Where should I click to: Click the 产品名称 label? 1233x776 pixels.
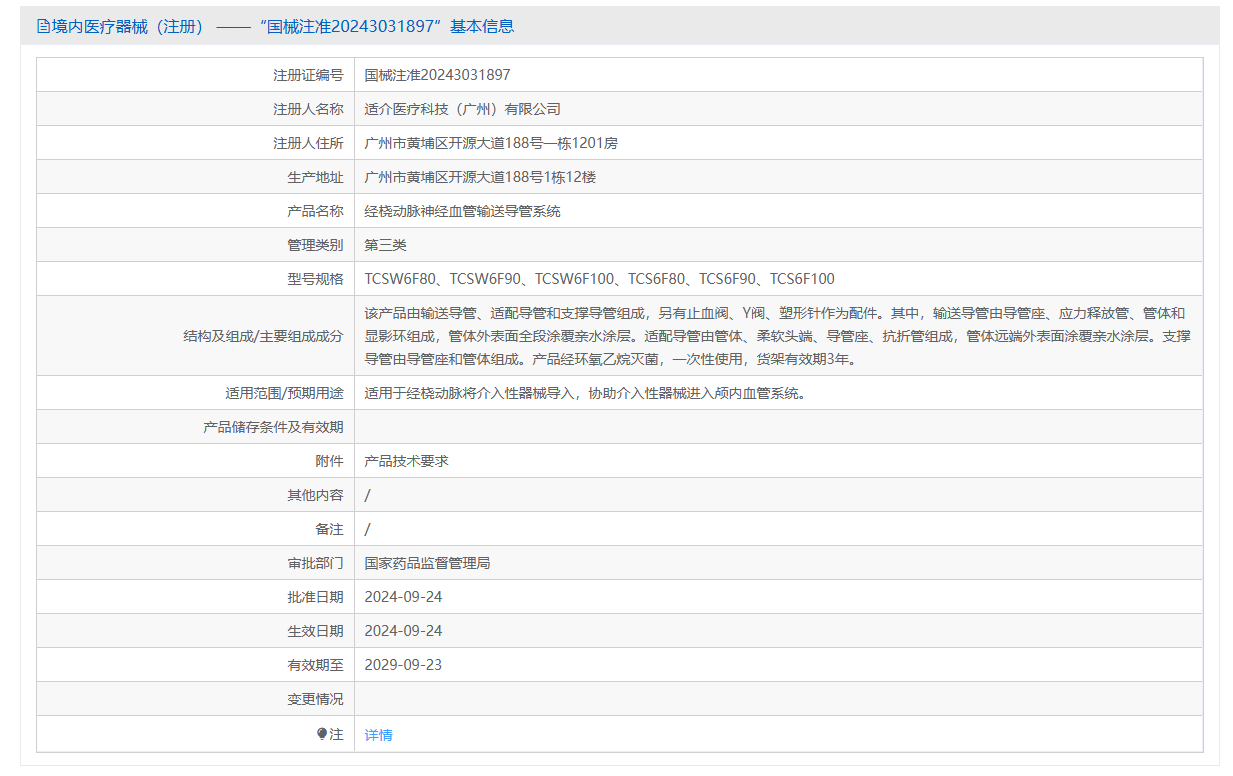pyautogui.click(x=315, y=211)
